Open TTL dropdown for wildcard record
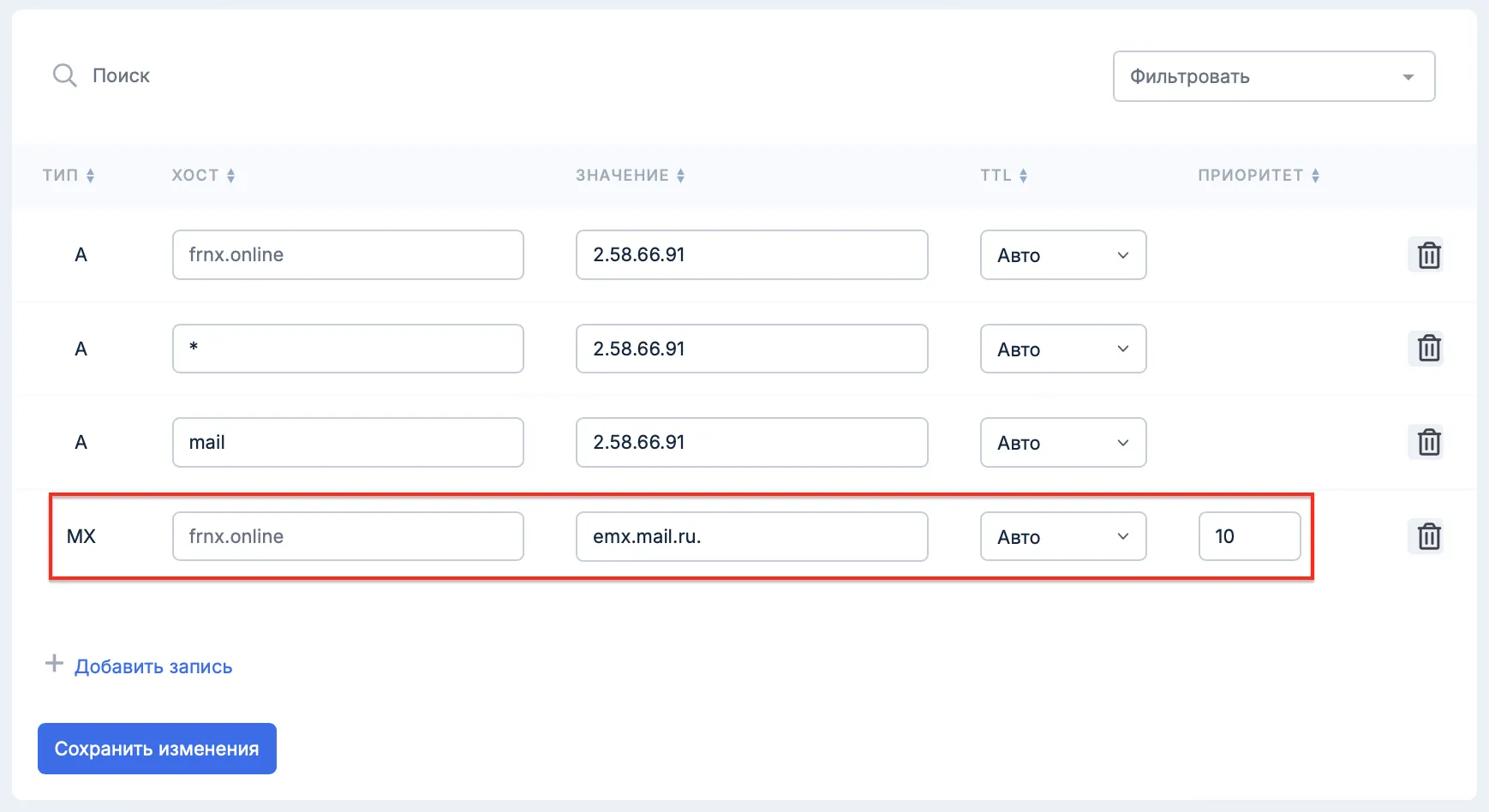This screenshot has width=1489, height=812. [1062, 349]
